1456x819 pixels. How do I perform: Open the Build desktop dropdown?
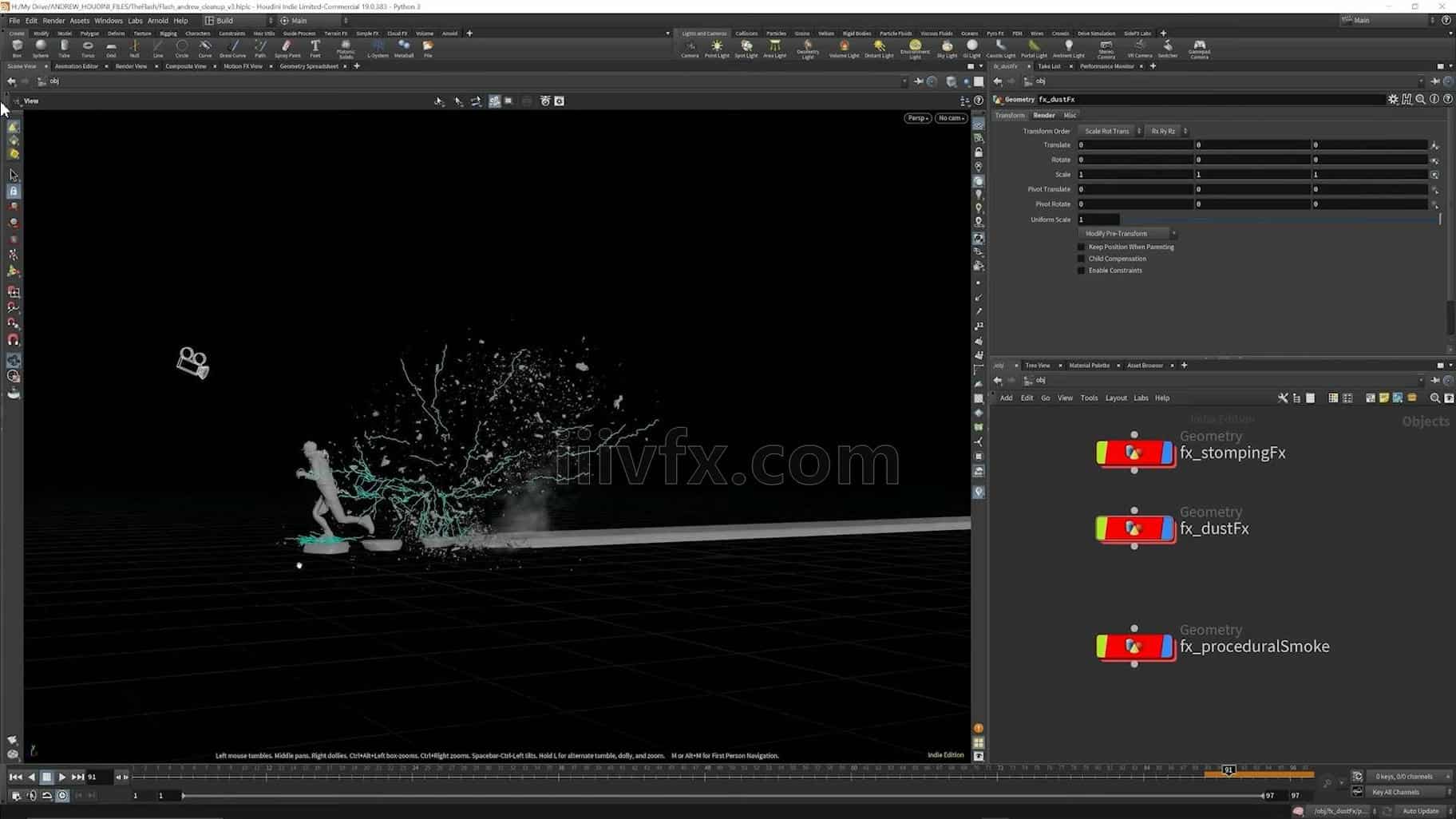239,21
